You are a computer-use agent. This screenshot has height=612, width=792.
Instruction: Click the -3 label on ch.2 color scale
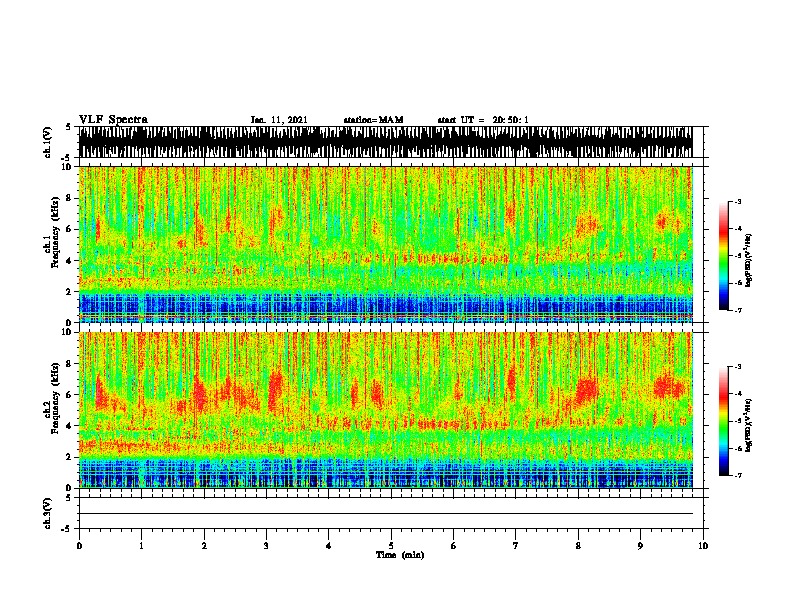click(x=738, y=367)
